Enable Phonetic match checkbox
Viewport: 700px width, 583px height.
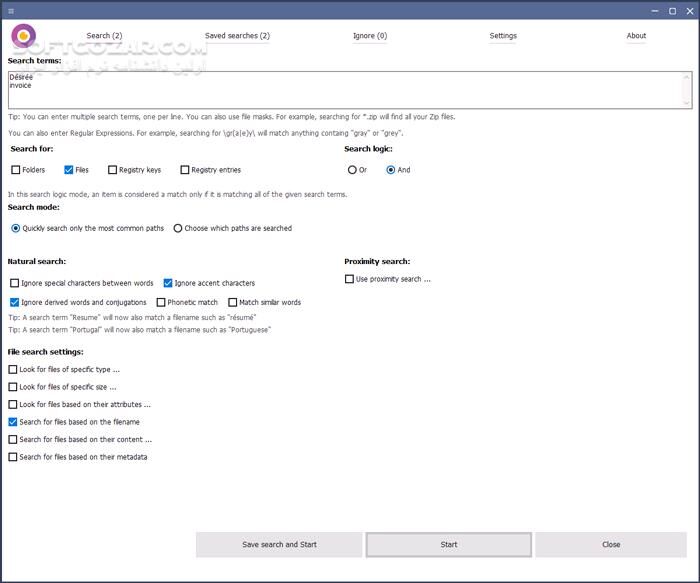161,302
